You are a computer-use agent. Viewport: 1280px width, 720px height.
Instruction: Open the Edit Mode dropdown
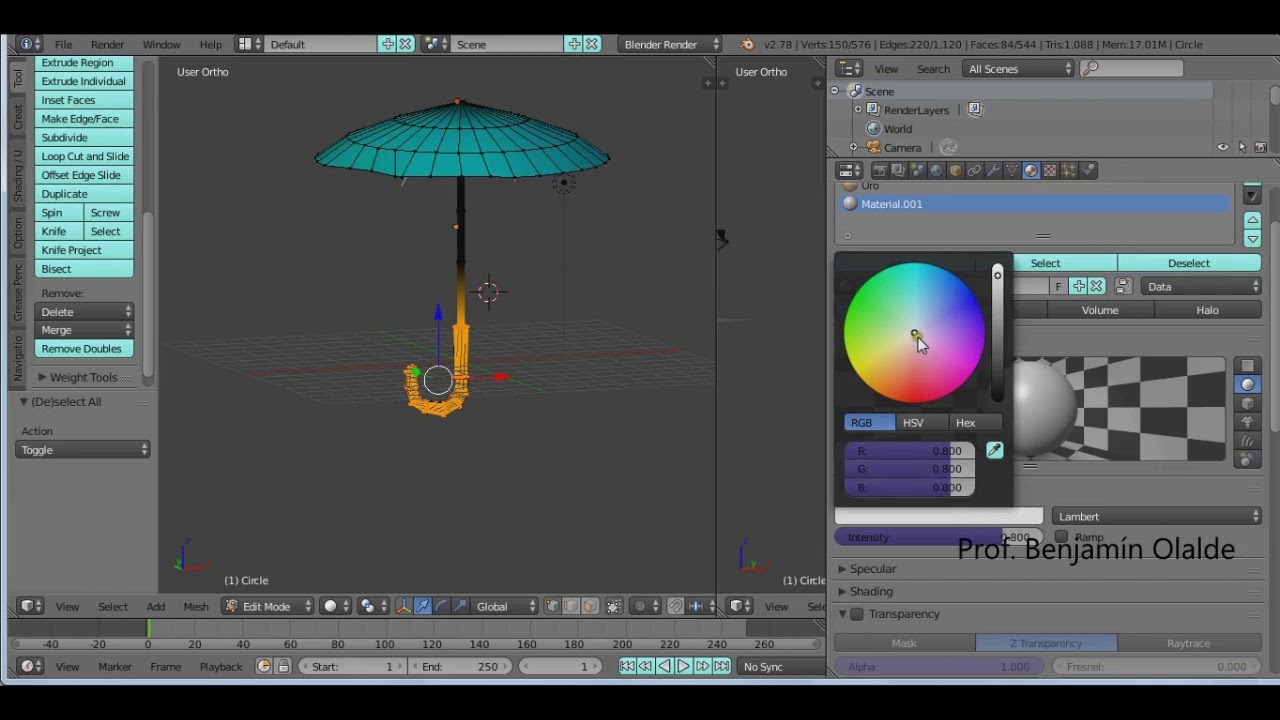tap(268, 606)
